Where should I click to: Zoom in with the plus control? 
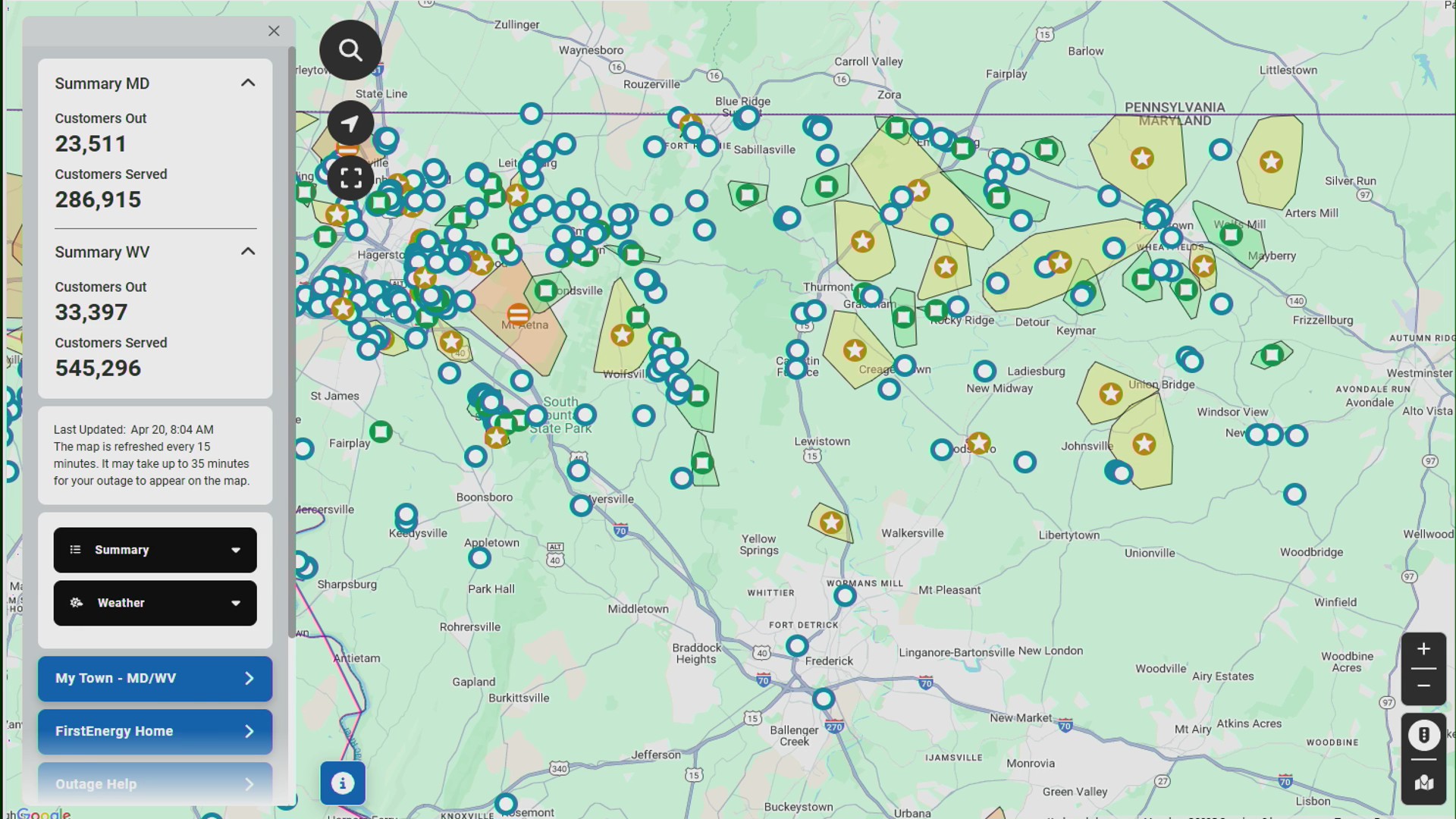tap(1423, 648)
